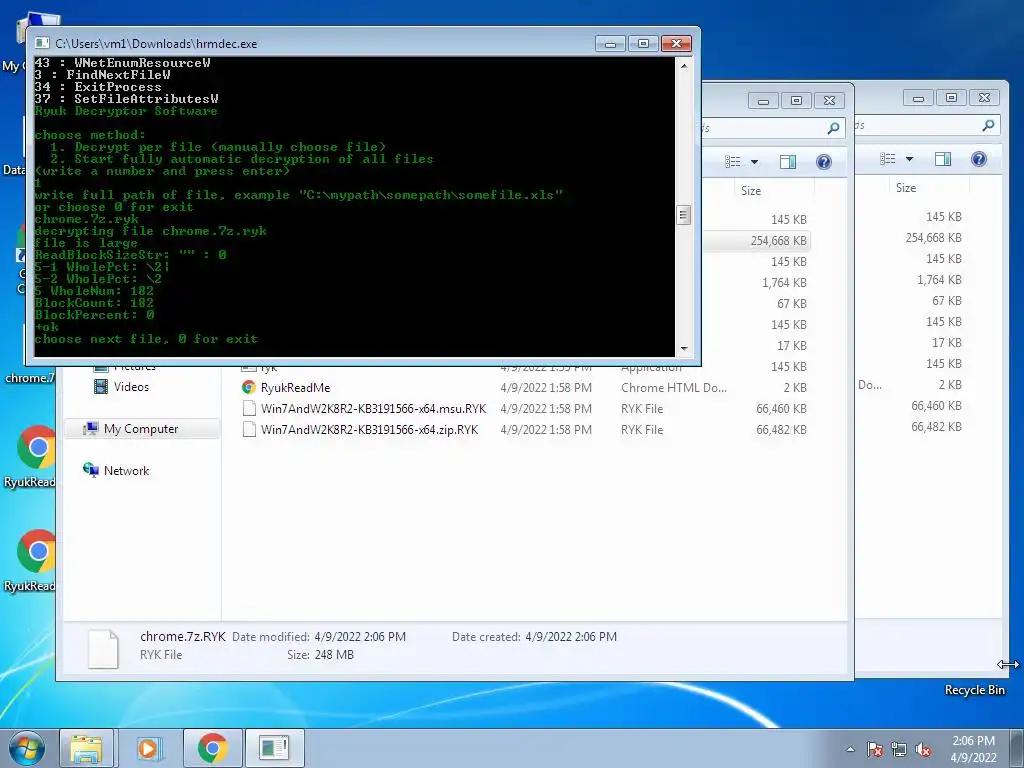
Task: Open view options dropdown arrow, rear Explorer
Action: point(909,159)
